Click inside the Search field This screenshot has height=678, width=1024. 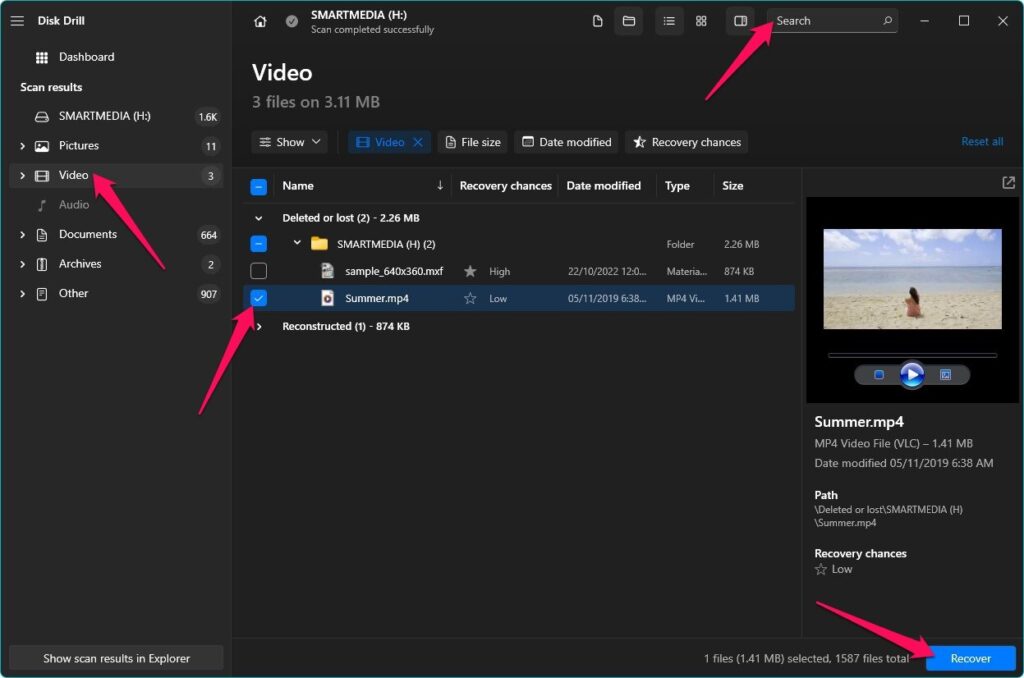[x=830, y=20]
